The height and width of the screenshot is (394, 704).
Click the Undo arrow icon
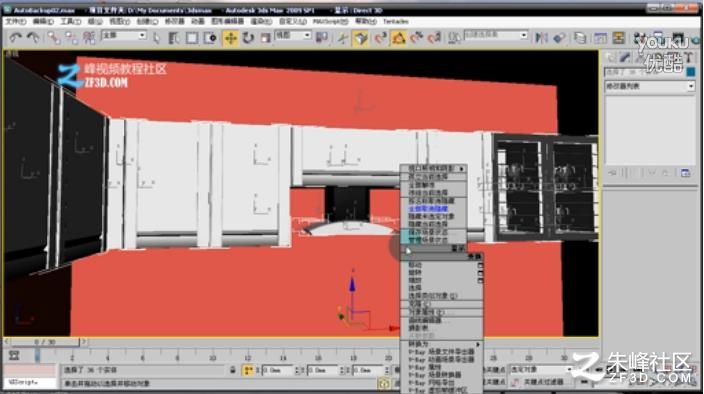pyautogui.click(x=16, y=38)
